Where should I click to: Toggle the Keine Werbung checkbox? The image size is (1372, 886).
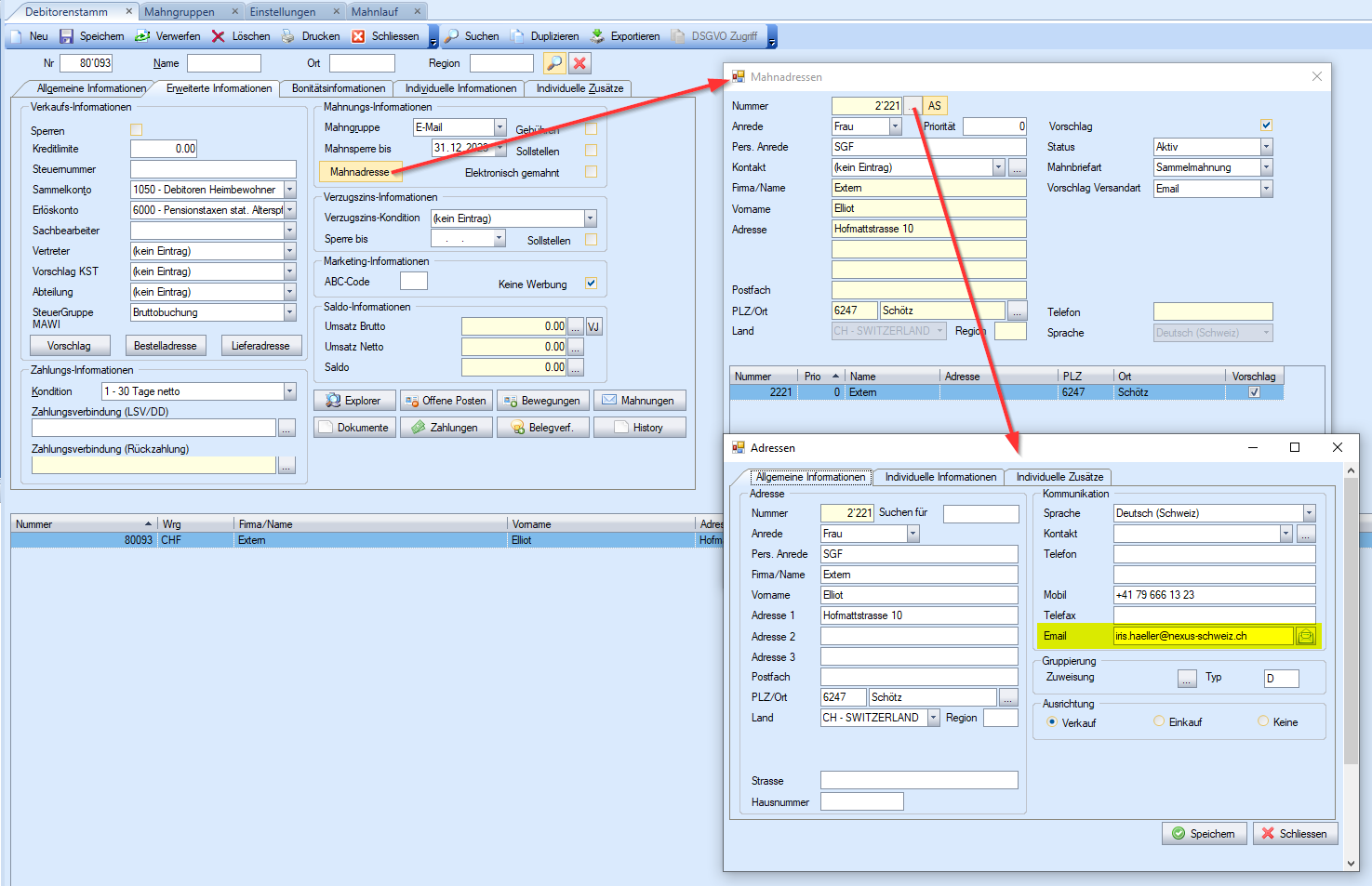pyautogui.click(x=591, y=284)
